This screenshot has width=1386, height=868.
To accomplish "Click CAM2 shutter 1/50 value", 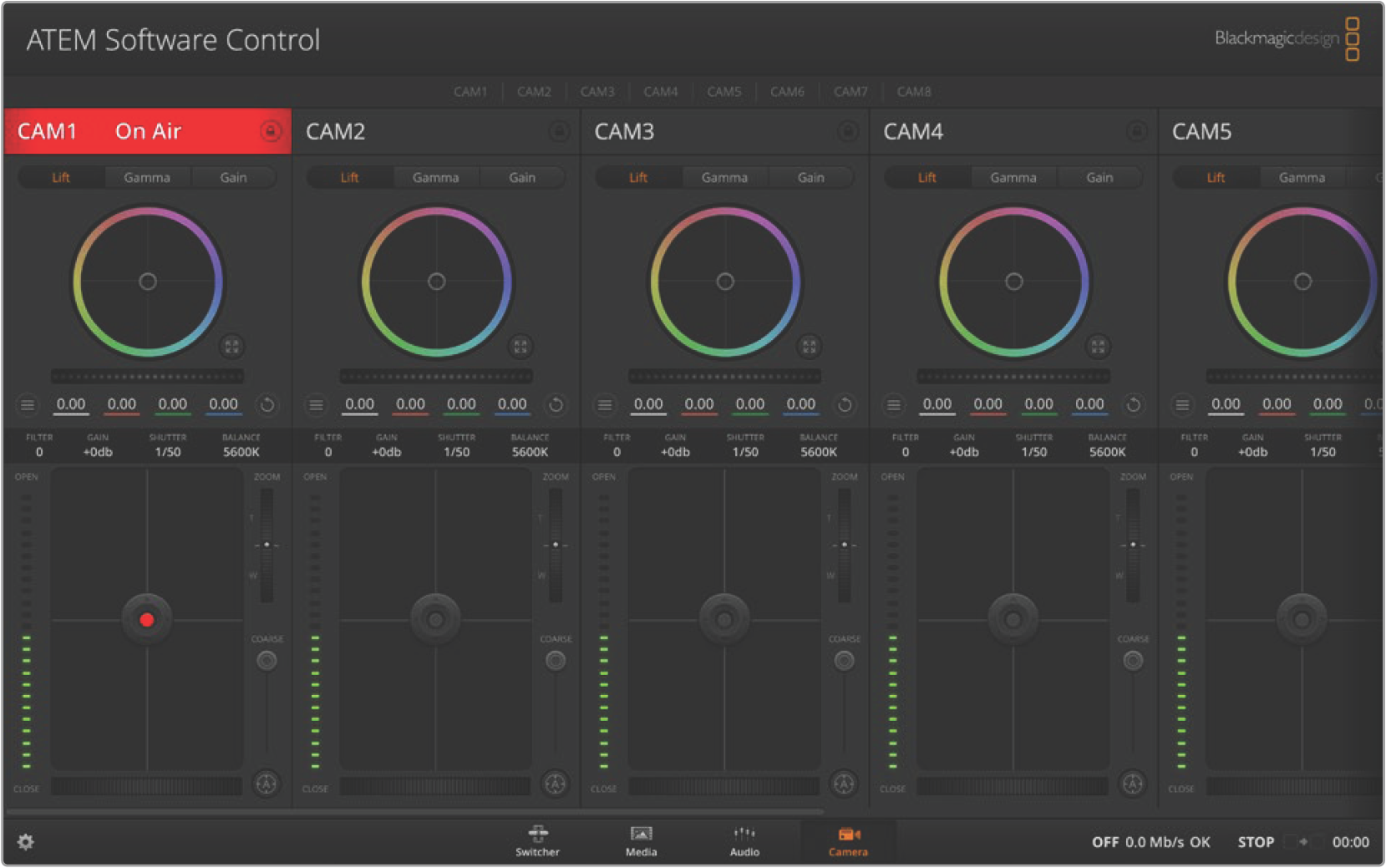I will [456, 452].
